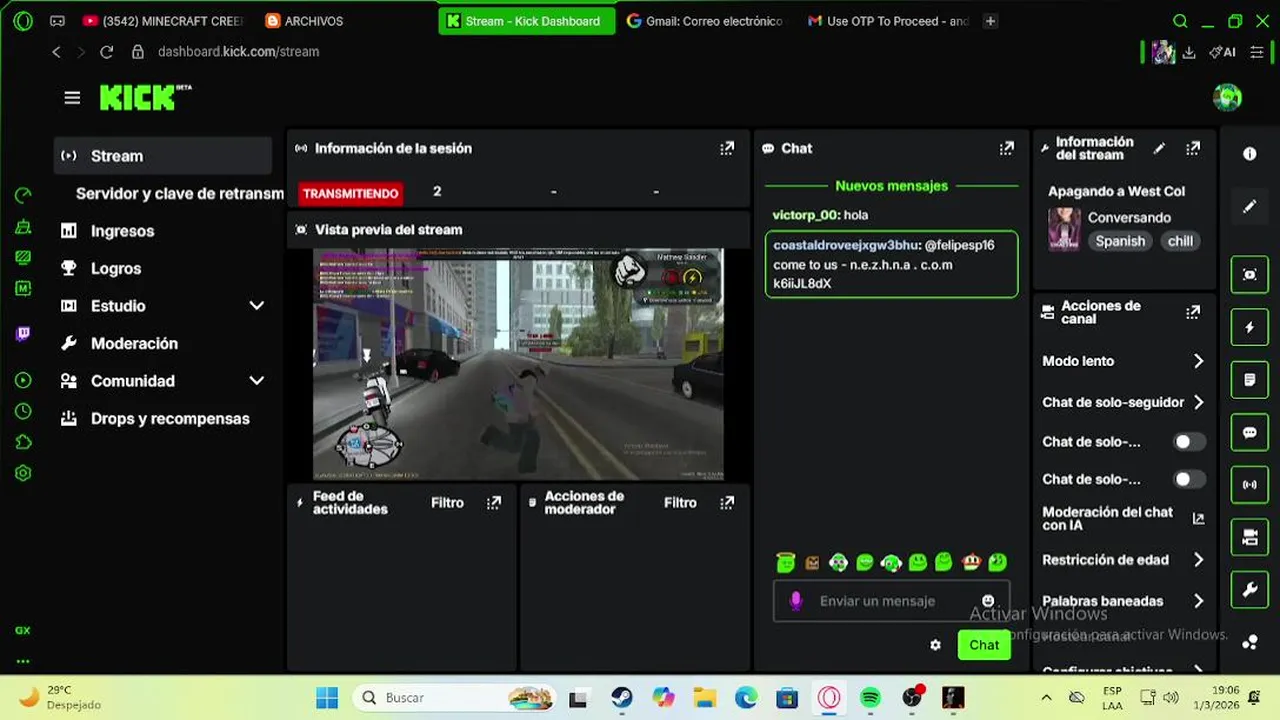Pop out the Acciones de canal panel
Screen dimensions: 1280x720
pos(1193,312)
